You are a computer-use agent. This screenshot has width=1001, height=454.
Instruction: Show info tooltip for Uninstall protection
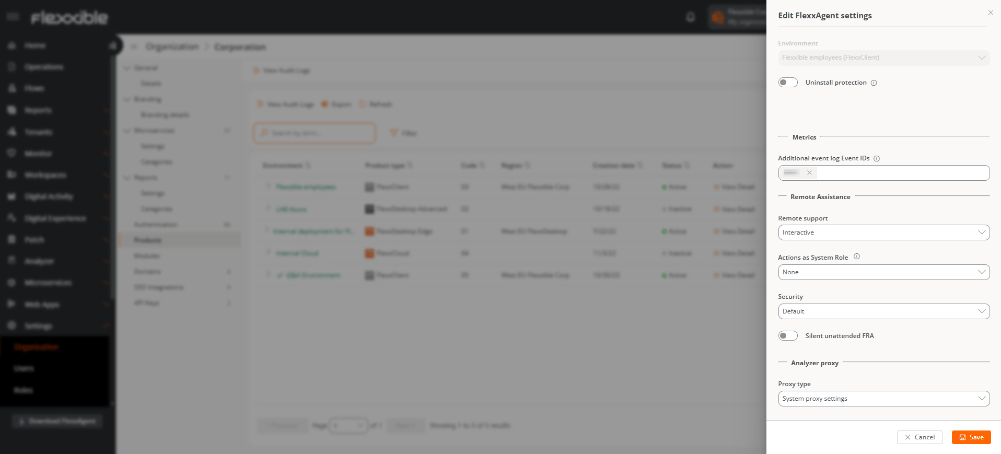[x=874, y=83]
